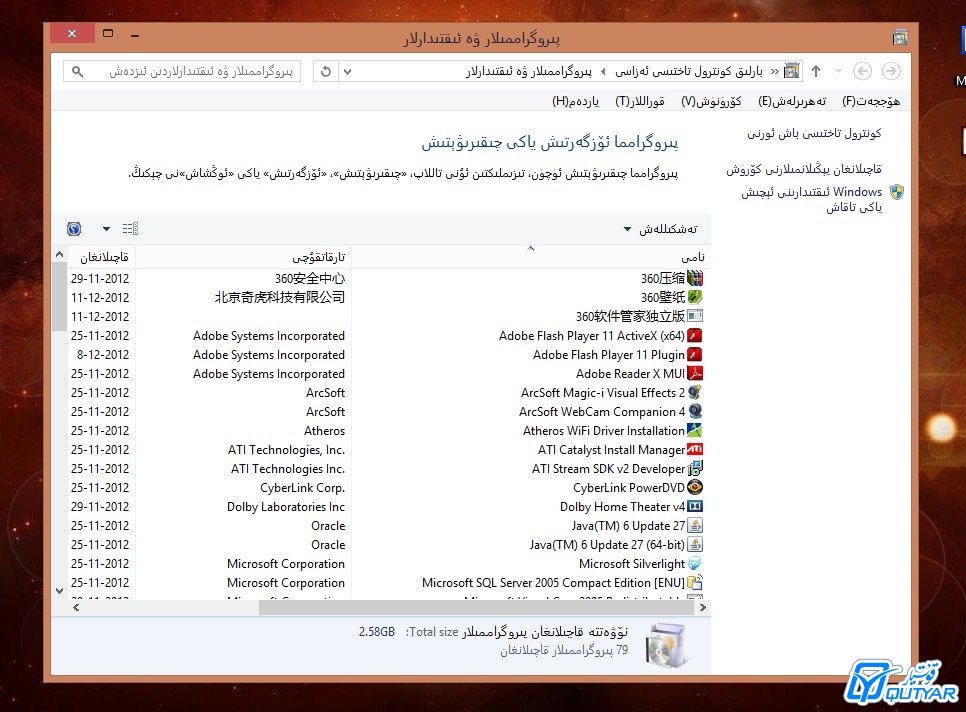Expand the view options dropdown arrow

click(x=106, y=229)
